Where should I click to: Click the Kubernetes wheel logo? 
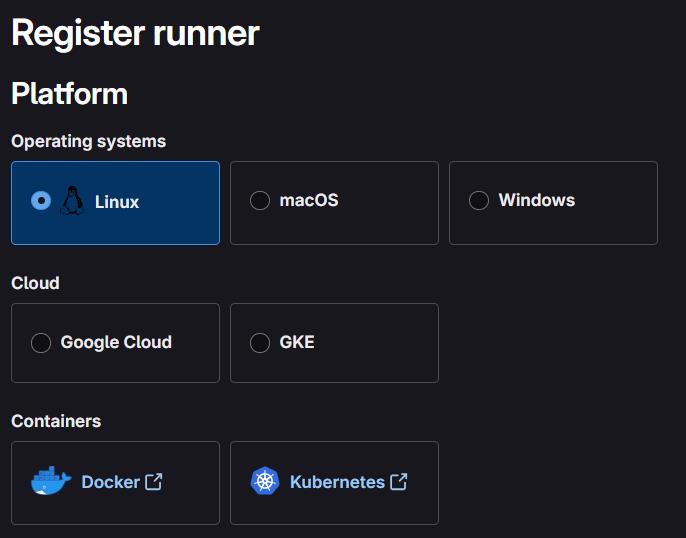click(264, 482)
